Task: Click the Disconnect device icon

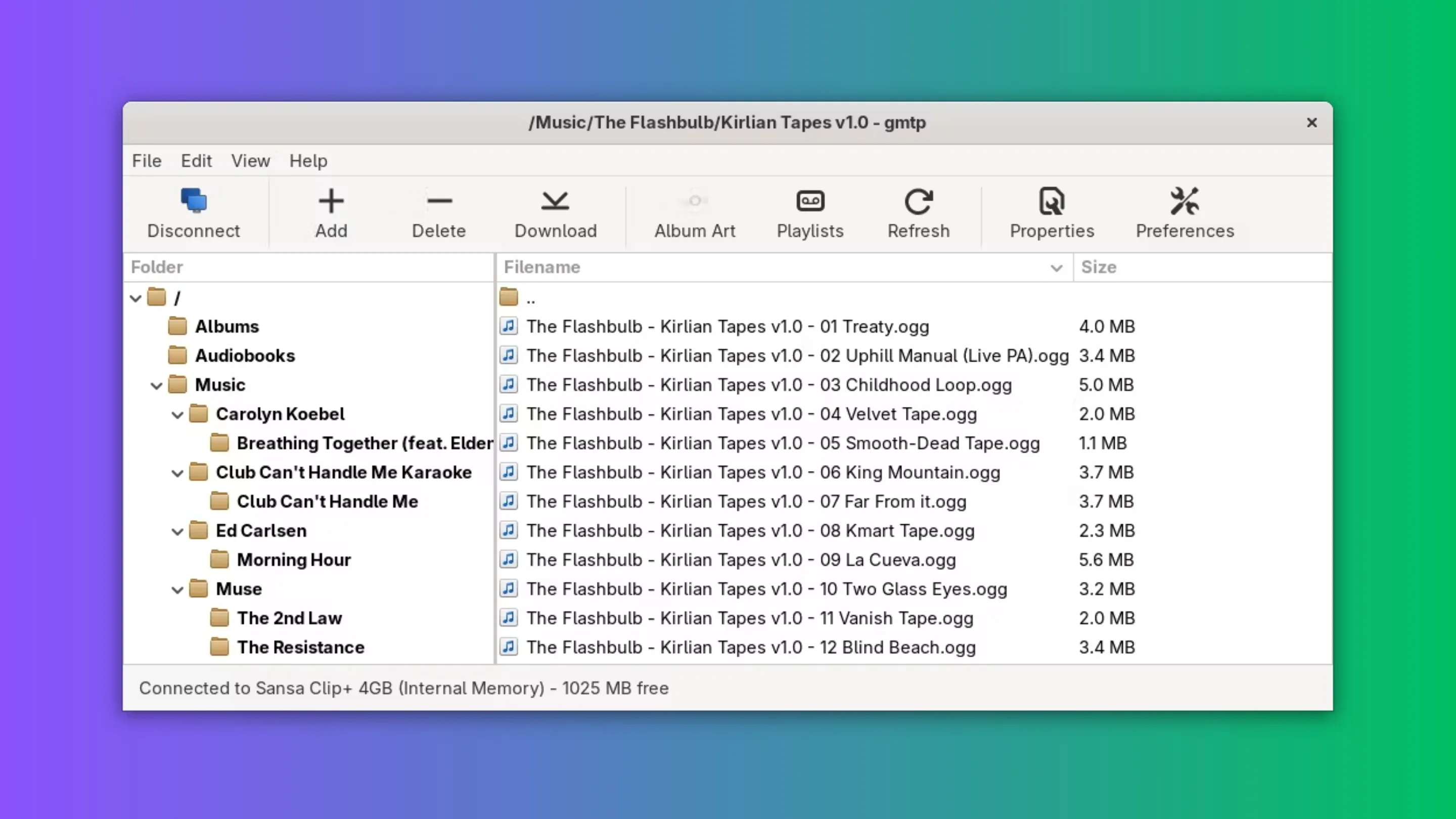Action: tap(193, 201)
